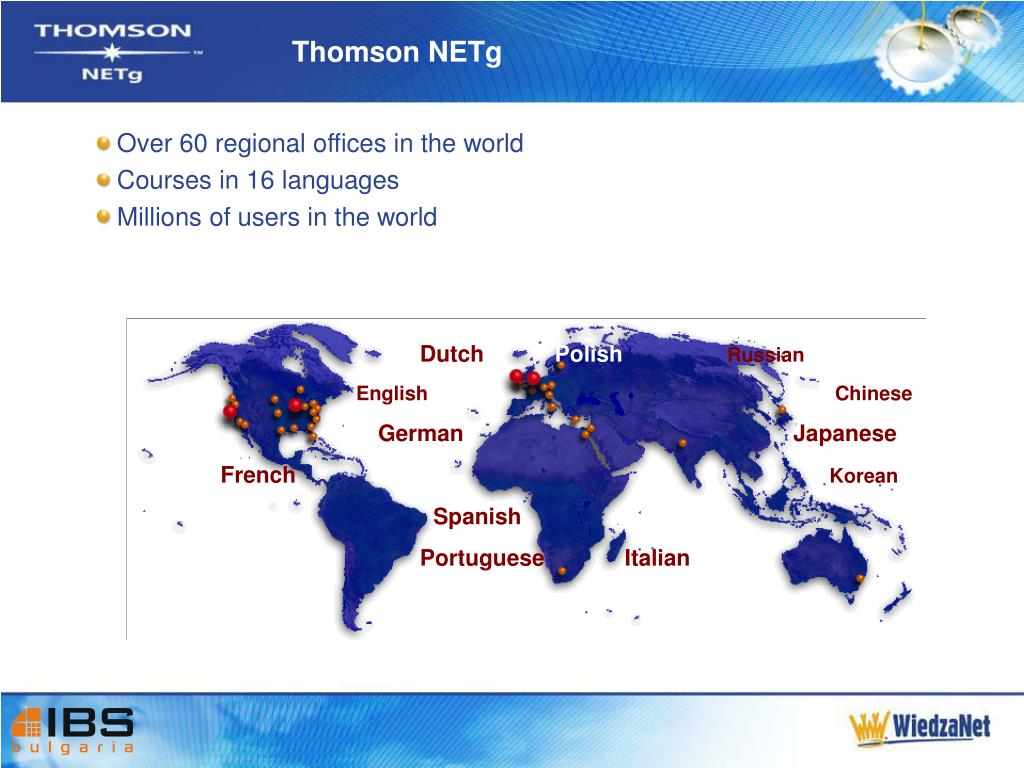Screen dimensions: 1024x768
Task: Click the IBS Bulgaria logo
Action: (73, 730)
